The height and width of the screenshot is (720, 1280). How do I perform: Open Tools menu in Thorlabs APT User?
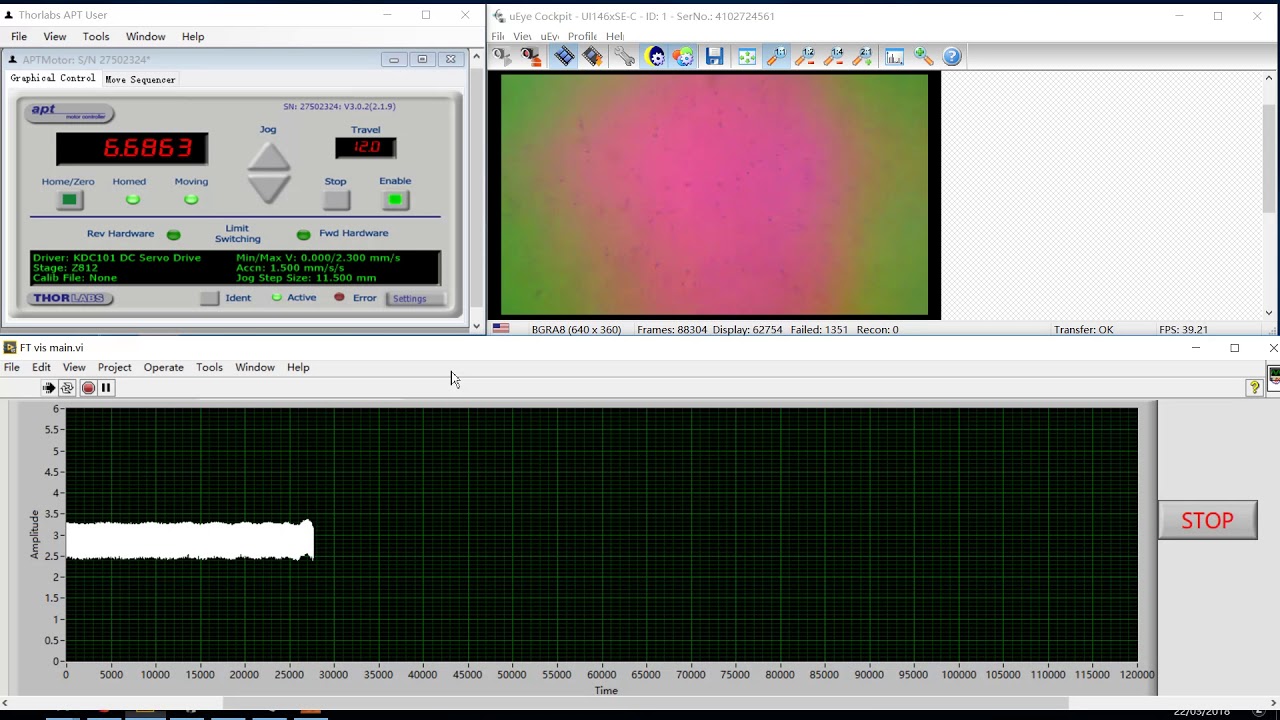click(x=96, y=37)
